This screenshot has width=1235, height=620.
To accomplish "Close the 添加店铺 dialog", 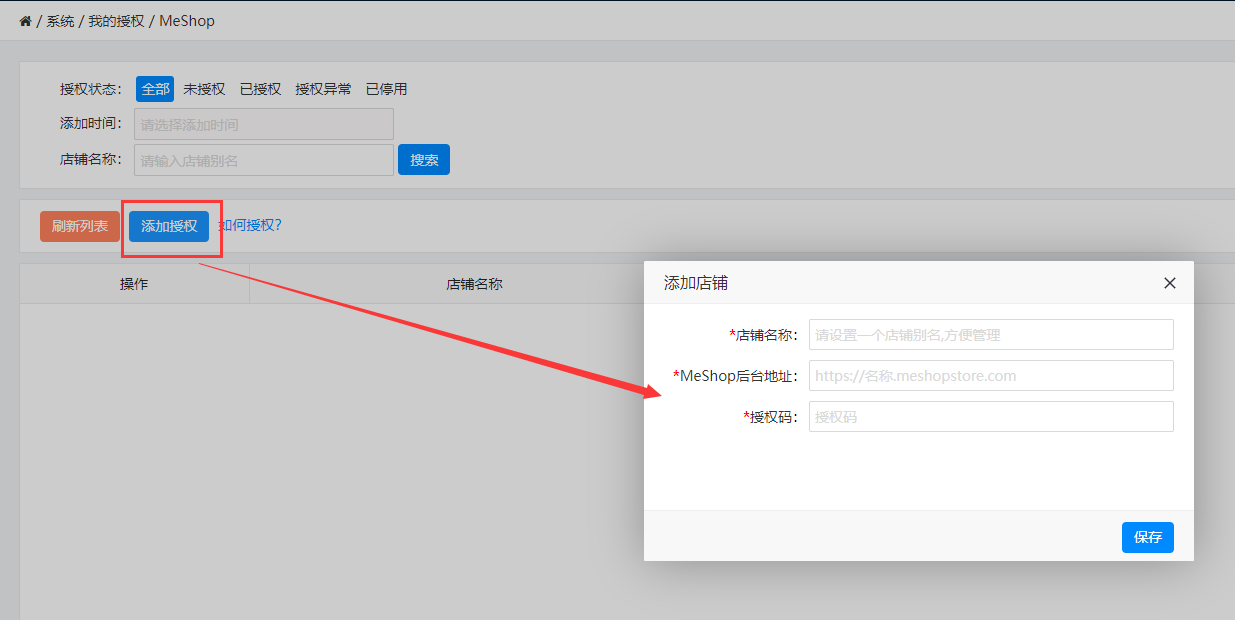I will (1170, 283).
